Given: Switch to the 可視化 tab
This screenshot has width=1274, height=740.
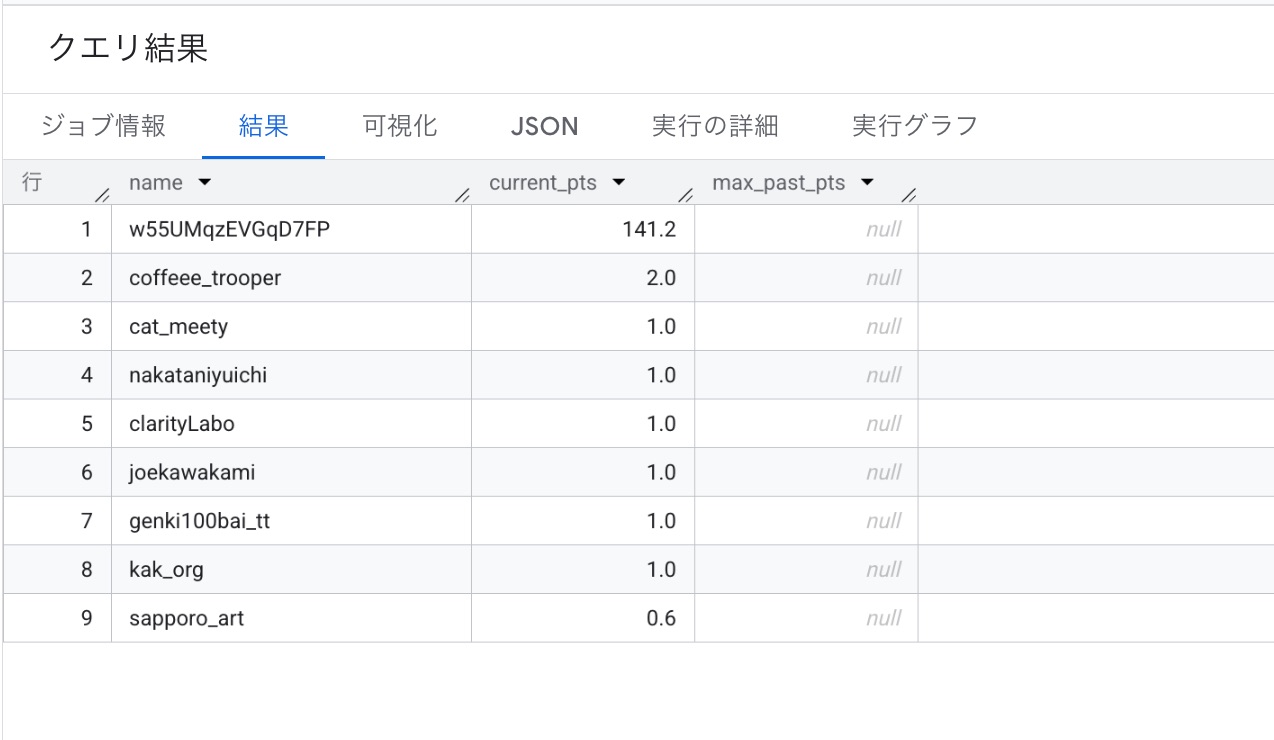Looking at the screenshot, I should coord(399,126).
